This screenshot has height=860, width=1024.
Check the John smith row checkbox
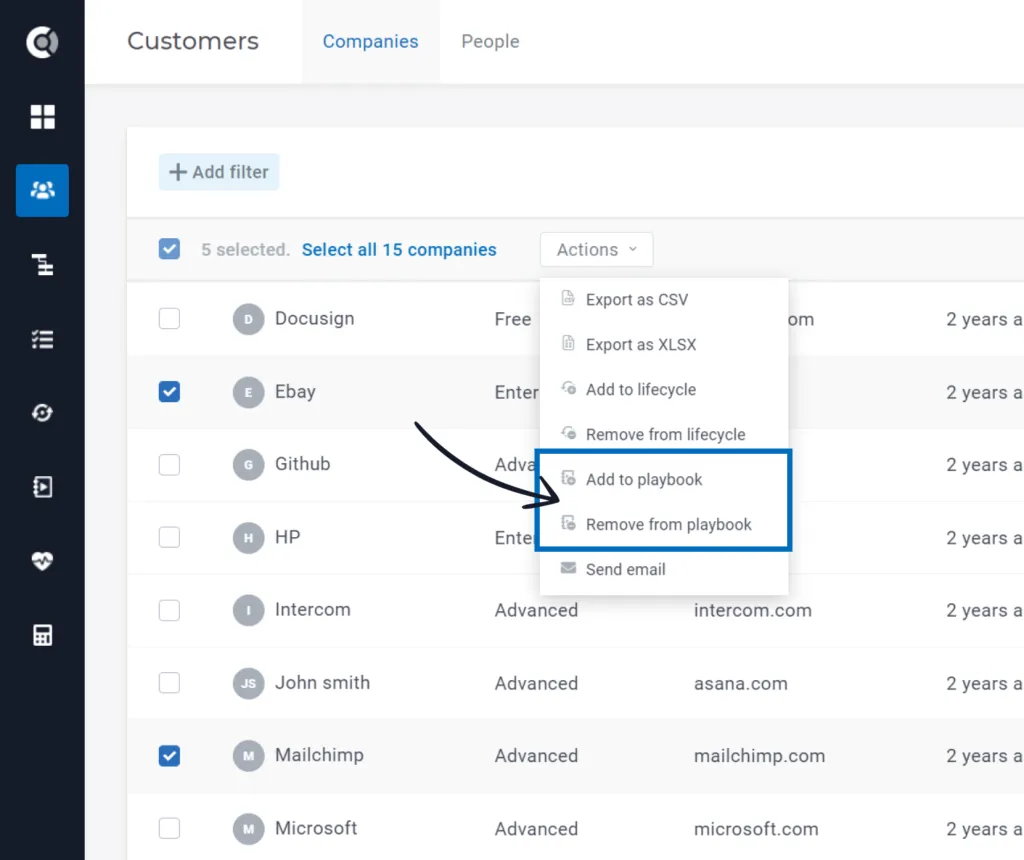(169, 683)
